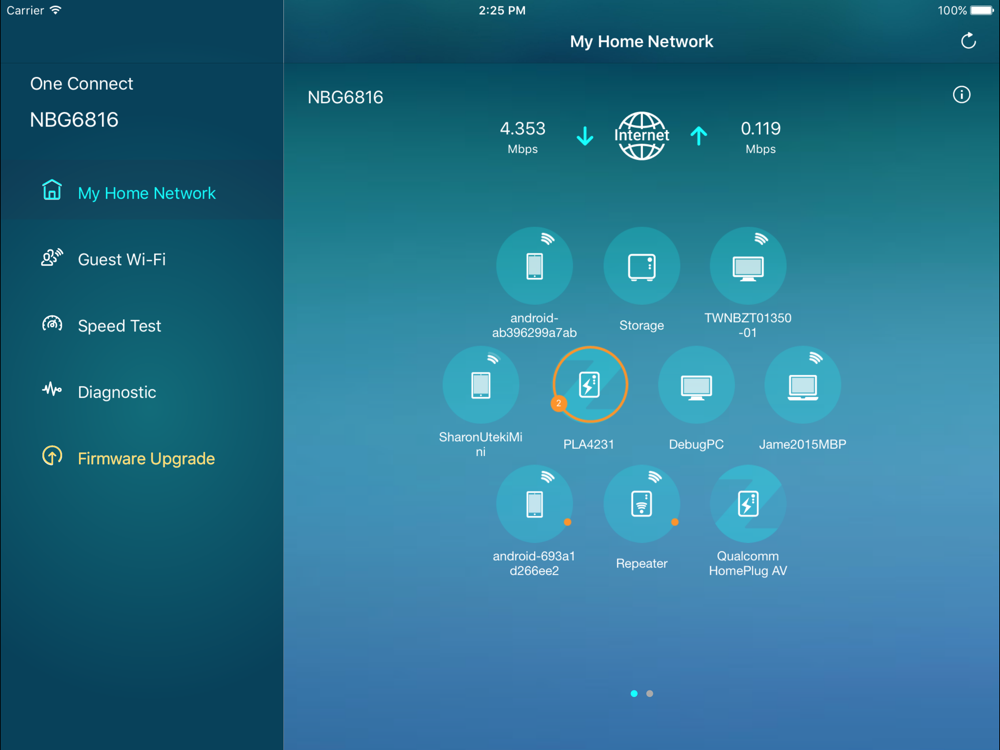Select Diagnostic from the sidebar
The width and height of the screenshot is (1000, 750).
coord(116,392)
